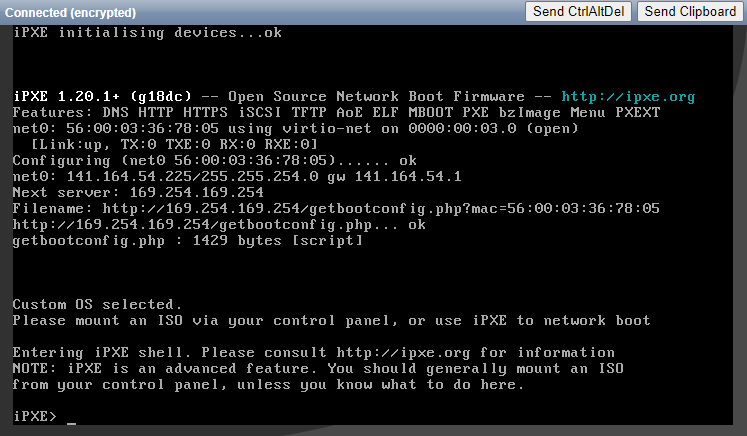
Task: Click the 'Features: DNS HTTP HTTPS iSCSI' line
Action: coord(336,112)
